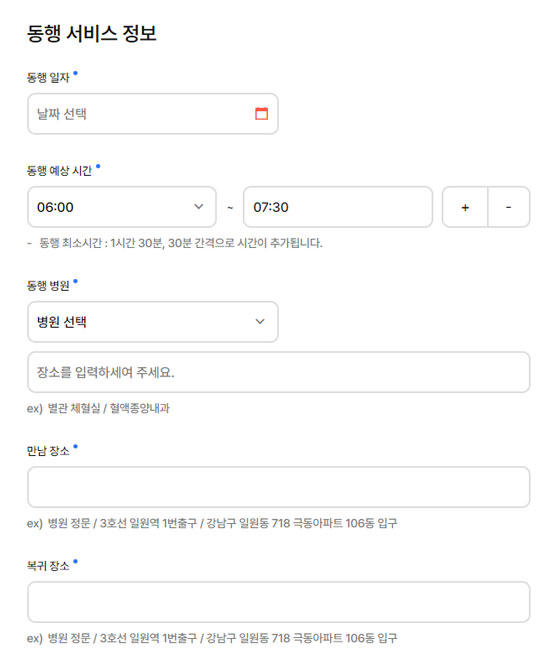The height and width of the screenshot is (671, 560).
Task: Click the 동행 최소시간 helper note
Action: (x=175, y=243)
